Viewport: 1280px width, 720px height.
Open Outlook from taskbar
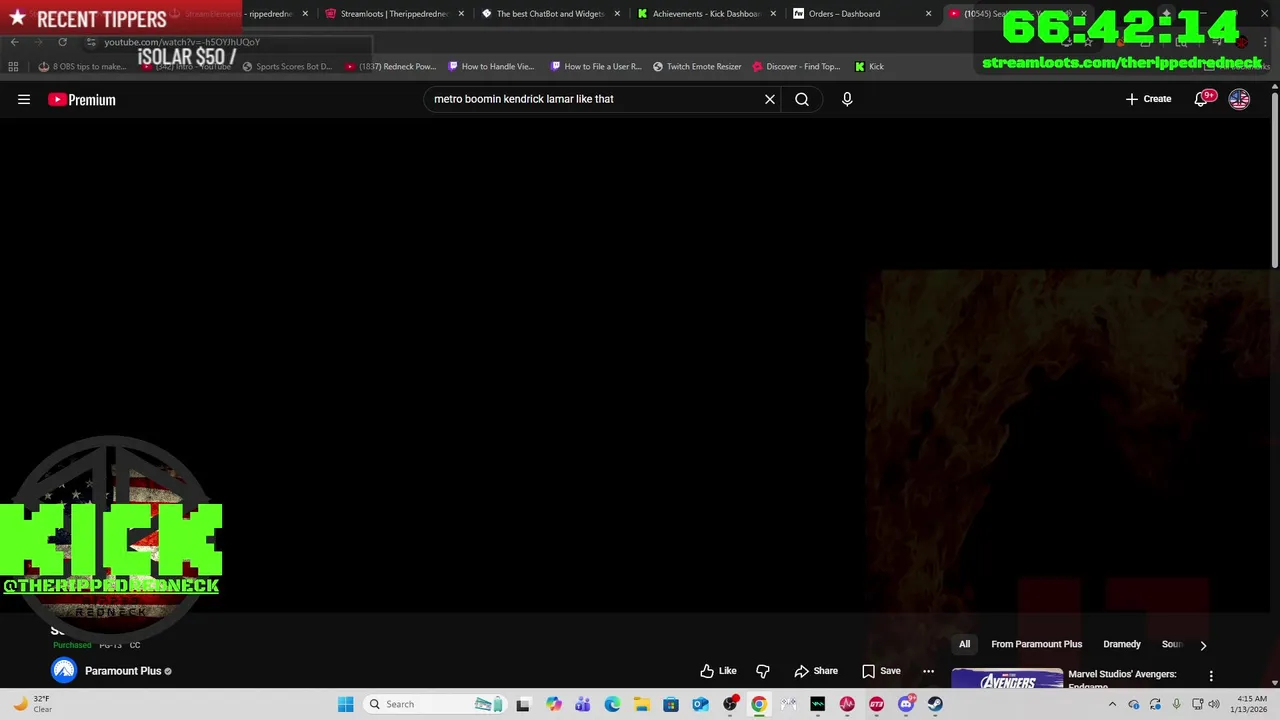700,704
